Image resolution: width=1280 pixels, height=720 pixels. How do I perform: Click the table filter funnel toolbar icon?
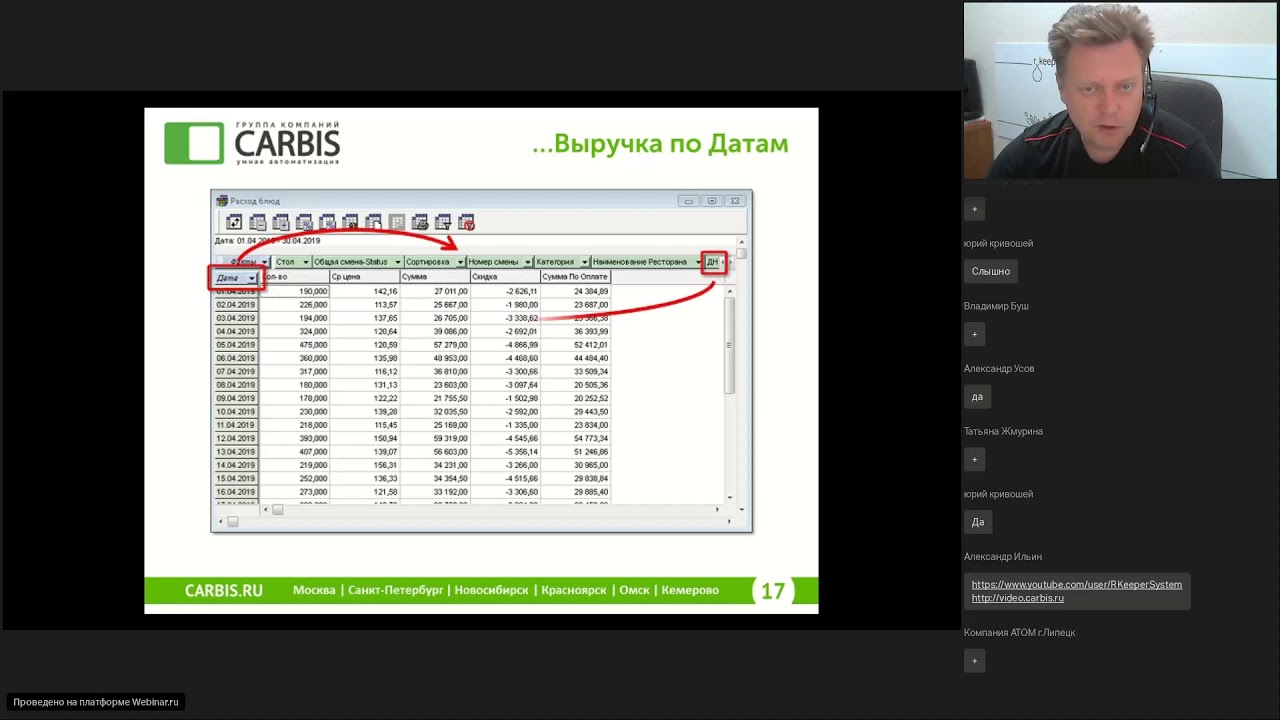[443, 222]
